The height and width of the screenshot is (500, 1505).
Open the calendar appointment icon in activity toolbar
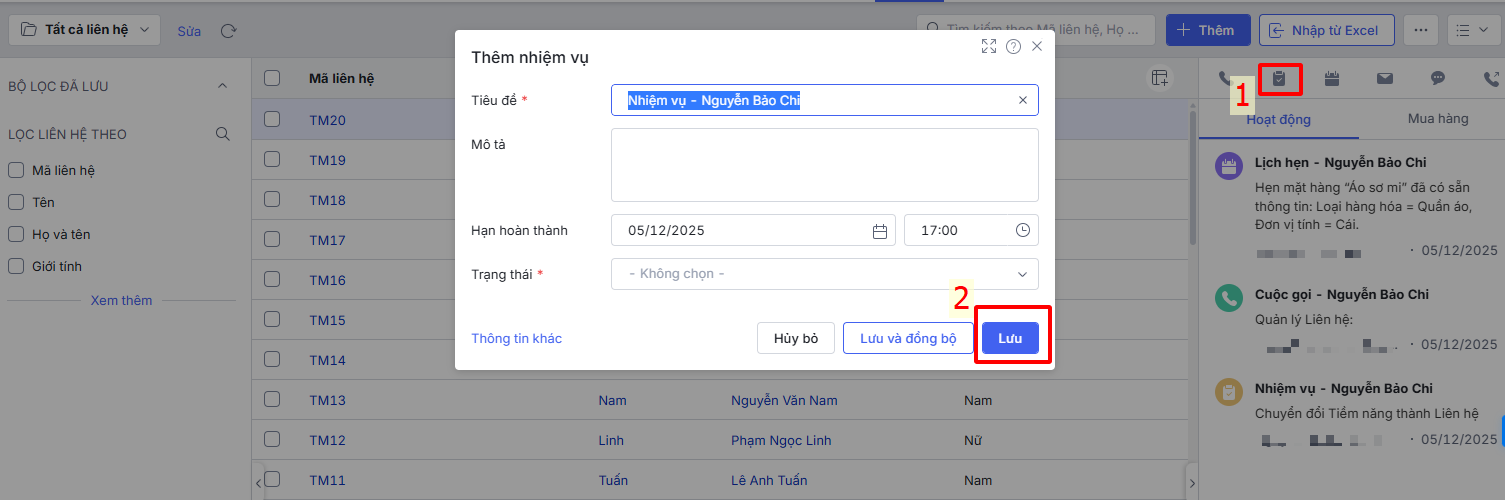pyautogui.click(x=1332, y=78)
